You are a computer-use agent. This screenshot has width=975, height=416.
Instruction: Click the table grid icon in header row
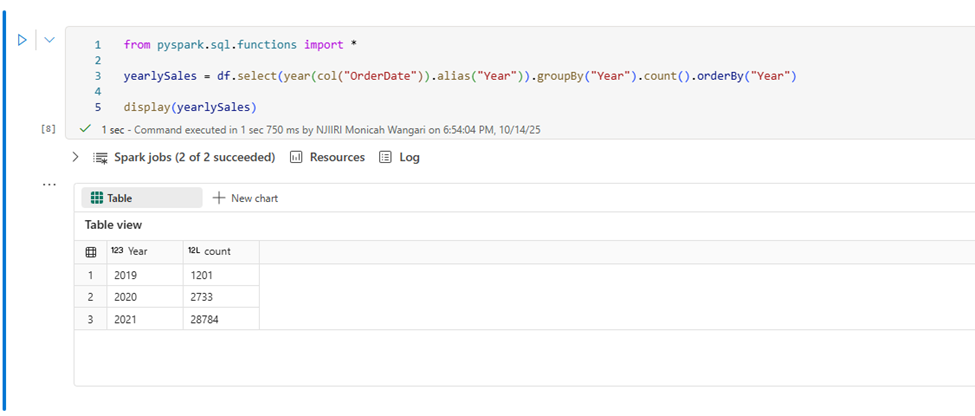point(90,252)
